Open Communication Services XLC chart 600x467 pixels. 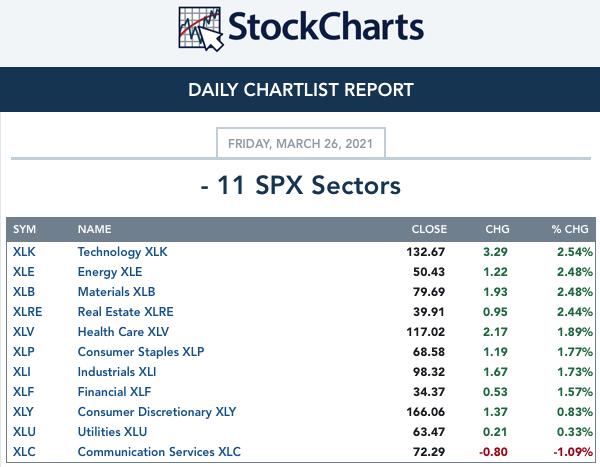159,452
